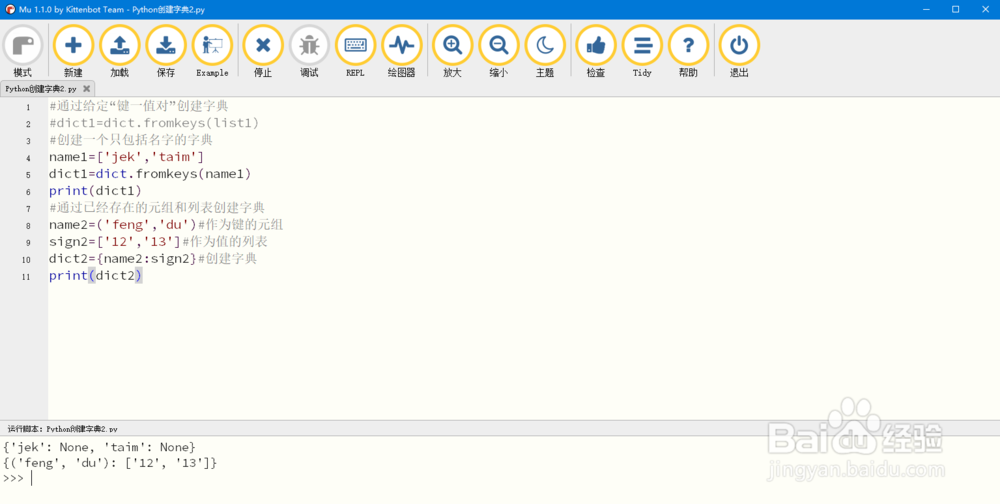Click the 运行脚本 output pane title
This screenshot has width=1000, height=504.
[x=62, y=429]
